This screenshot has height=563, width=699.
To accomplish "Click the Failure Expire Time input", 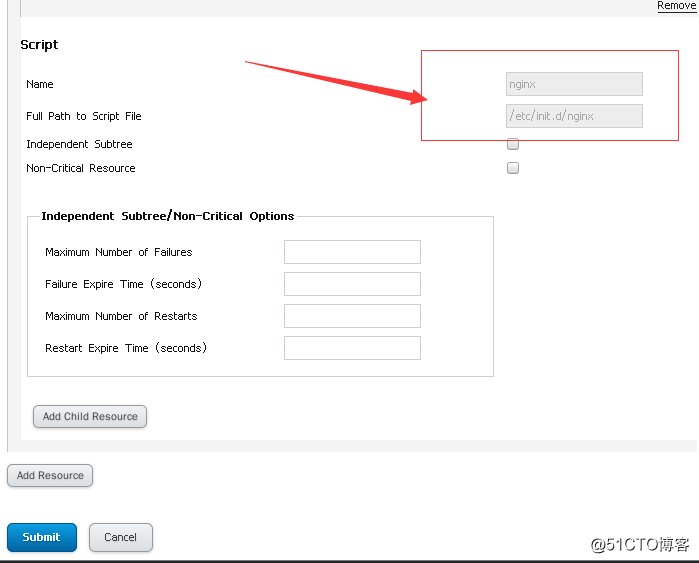I will click(x=352, y=284).
